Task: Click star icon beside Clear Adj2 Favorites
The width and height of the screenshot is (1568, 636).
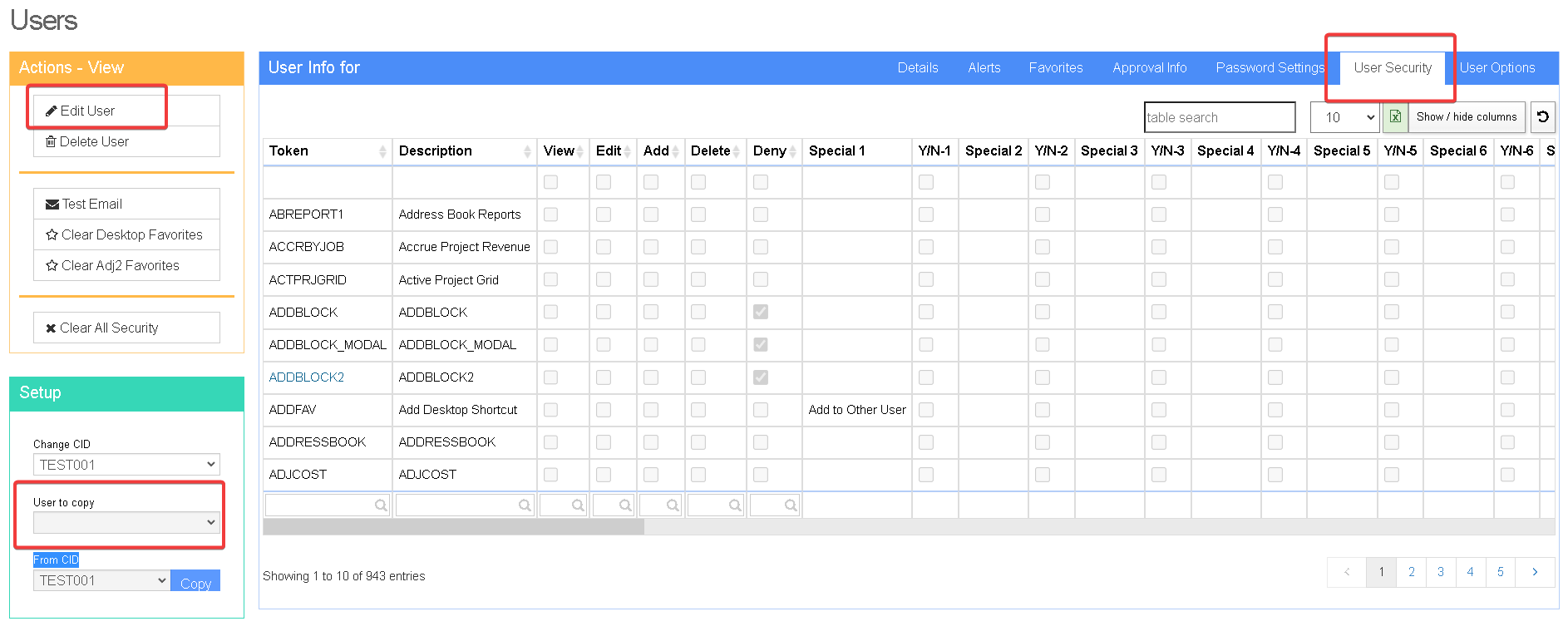Action: pos(52,265)
